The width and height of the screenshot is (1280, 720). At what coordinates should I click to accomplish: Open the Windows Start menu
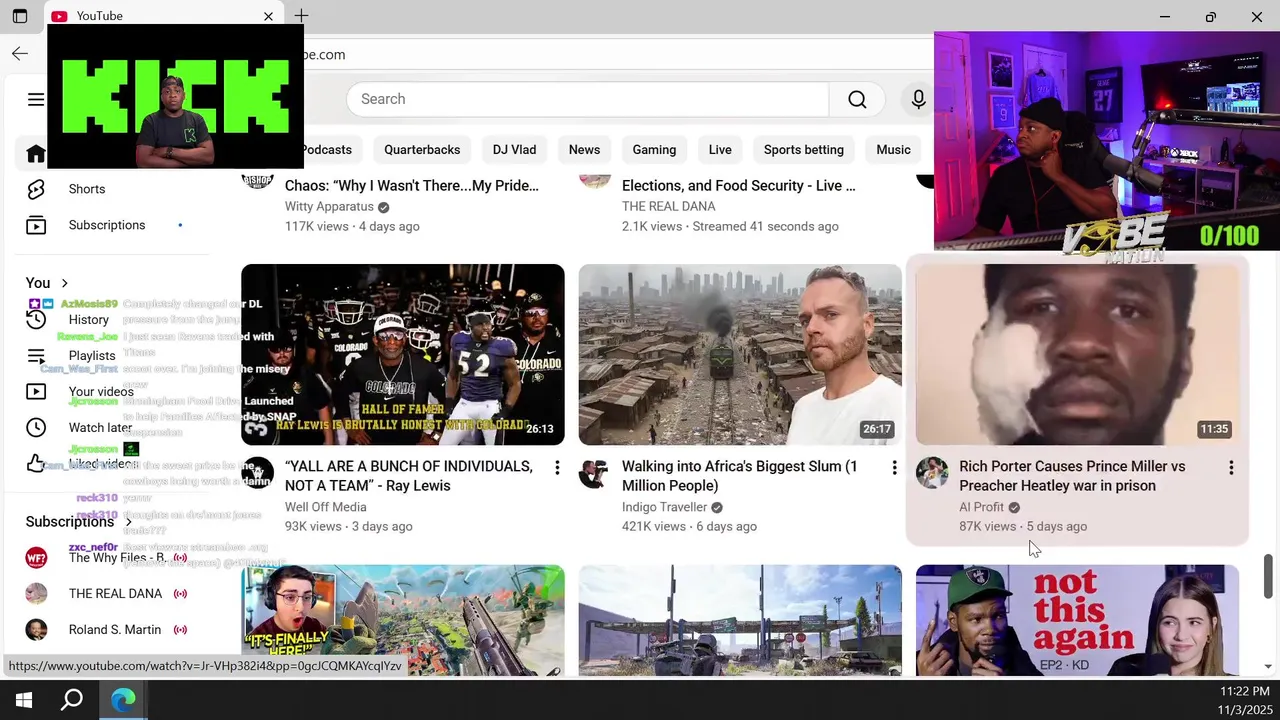point(24,700)
